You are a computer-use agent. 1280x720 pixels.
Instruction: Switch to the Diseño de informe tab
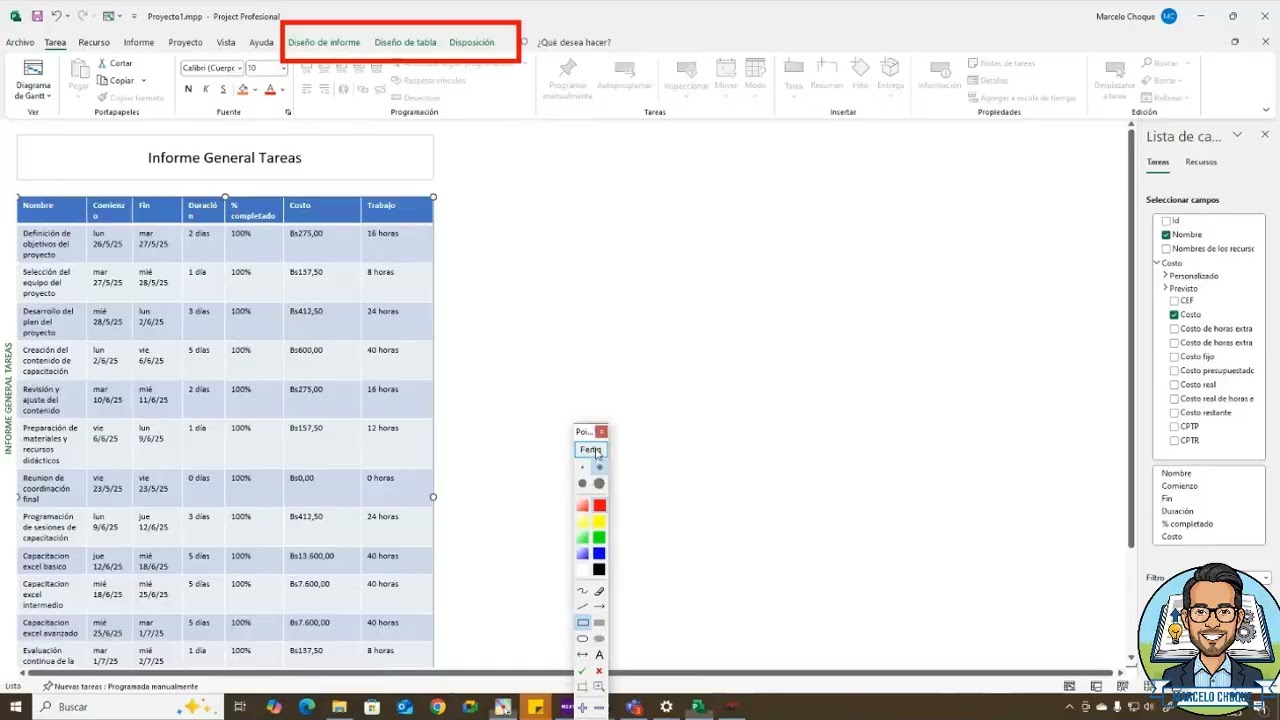[x=324, y=42]
